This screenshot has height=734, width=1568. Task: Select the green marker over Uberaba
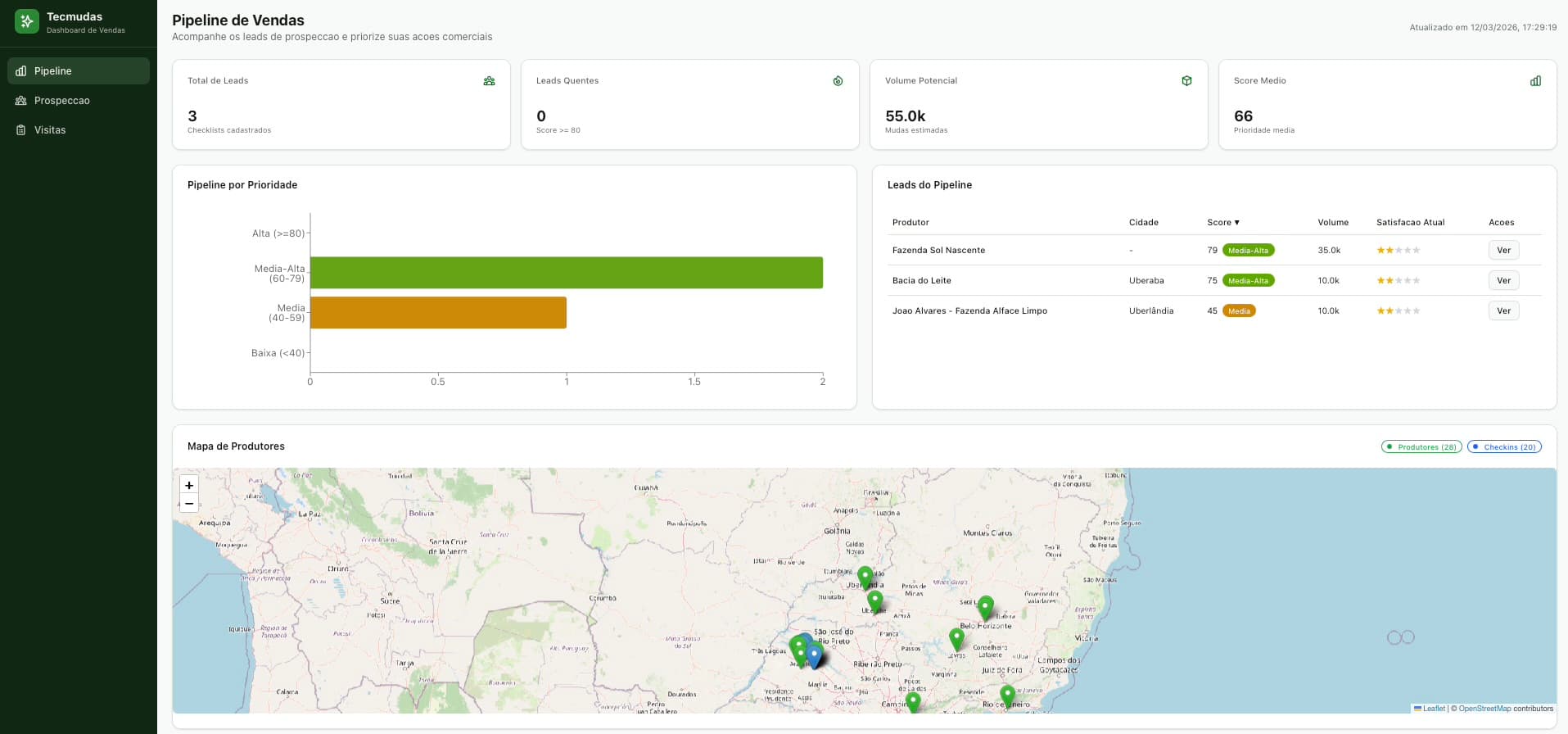tap(875, 600)
